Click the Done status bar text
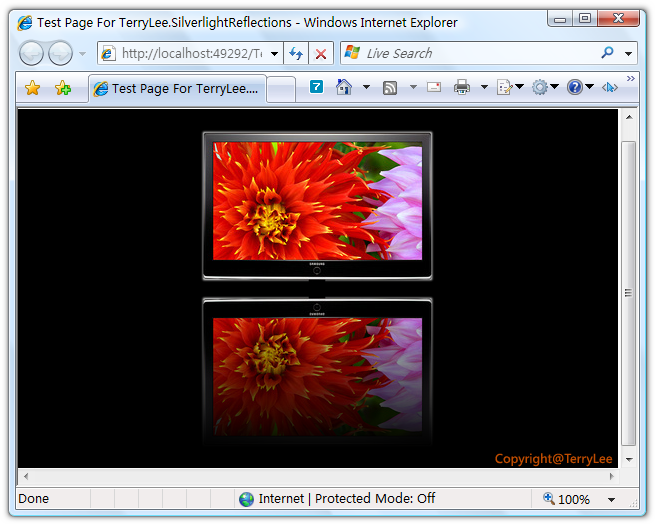This screenshot has width=655, height=524. point(33,499)
